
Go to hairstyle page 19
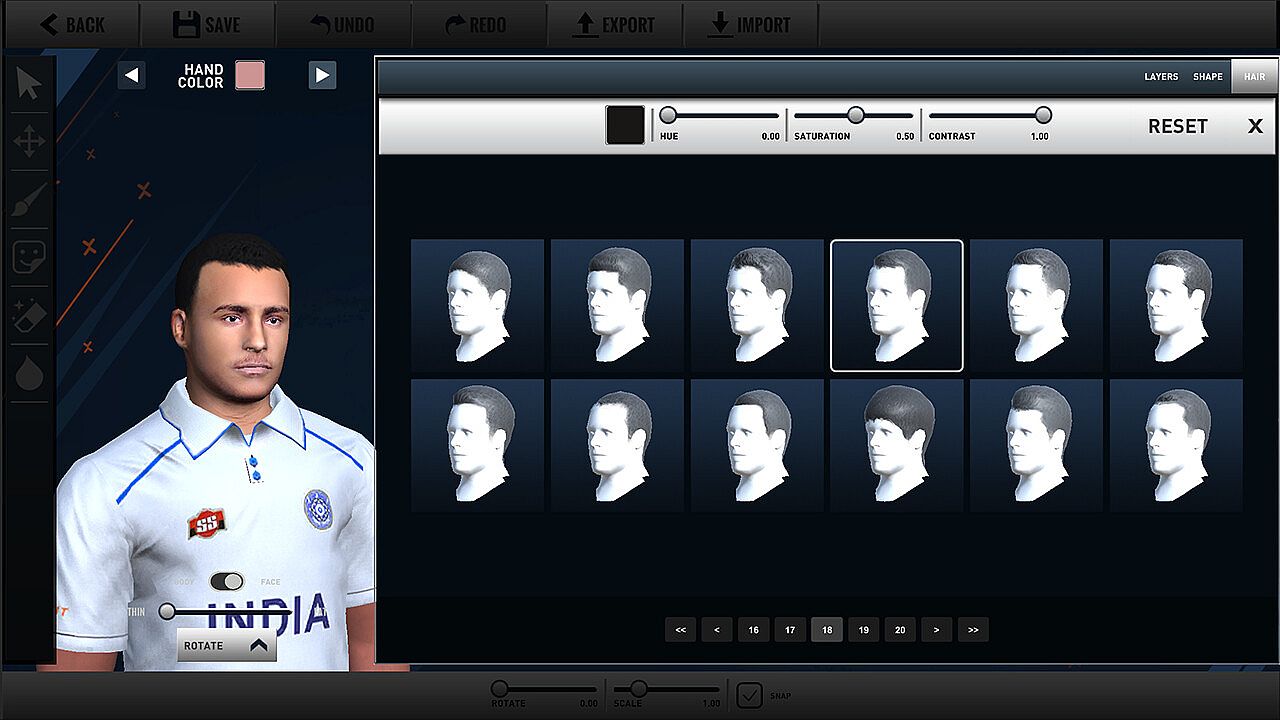tap(863, 630)
